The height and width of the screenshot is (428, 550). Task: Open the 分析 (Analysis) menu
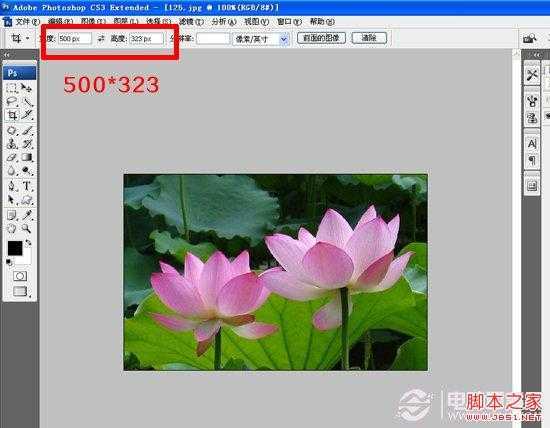click(224, 22)
